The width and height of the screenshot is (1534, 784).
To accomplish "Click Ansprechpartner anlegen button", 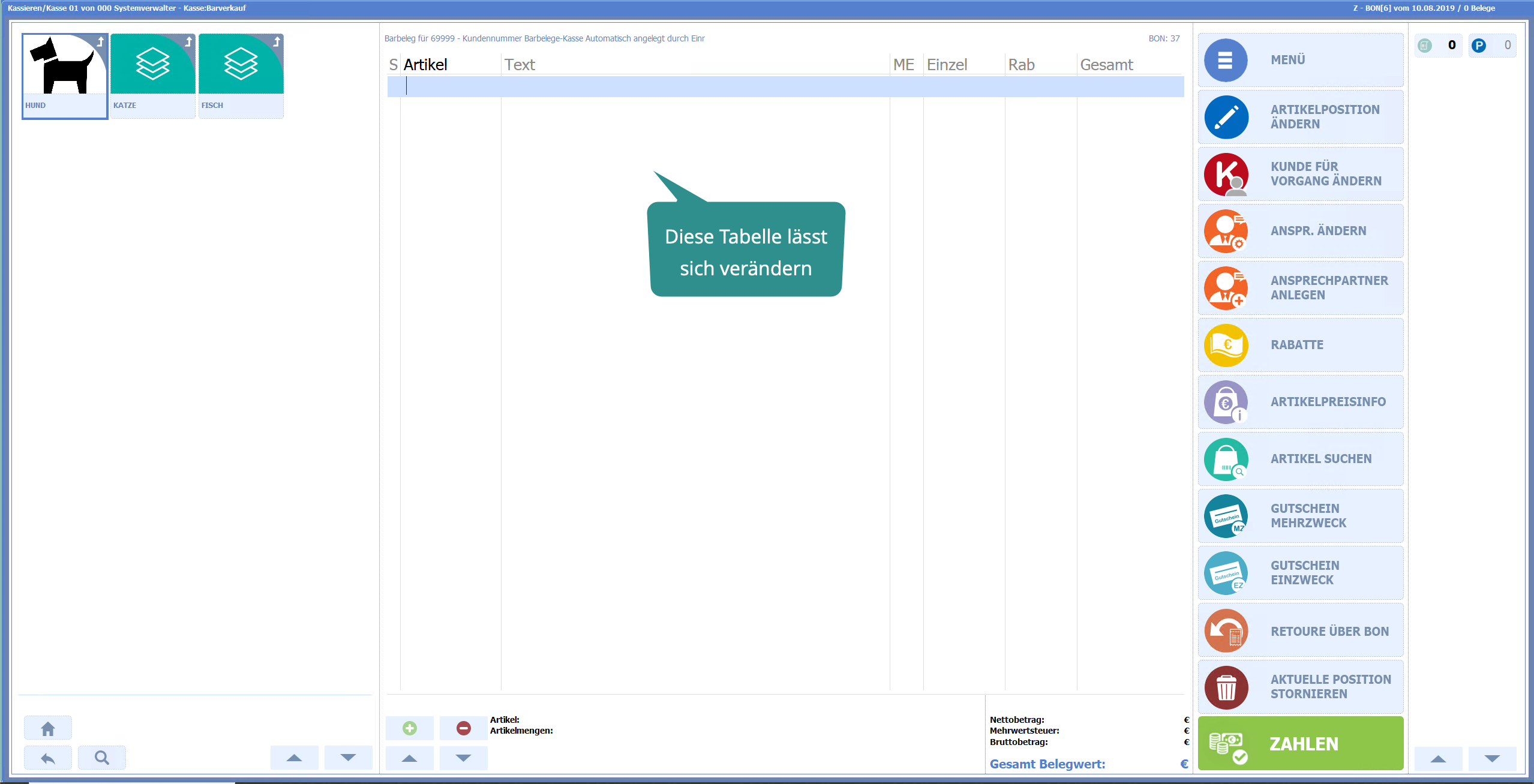I will tap(1299, 288).
